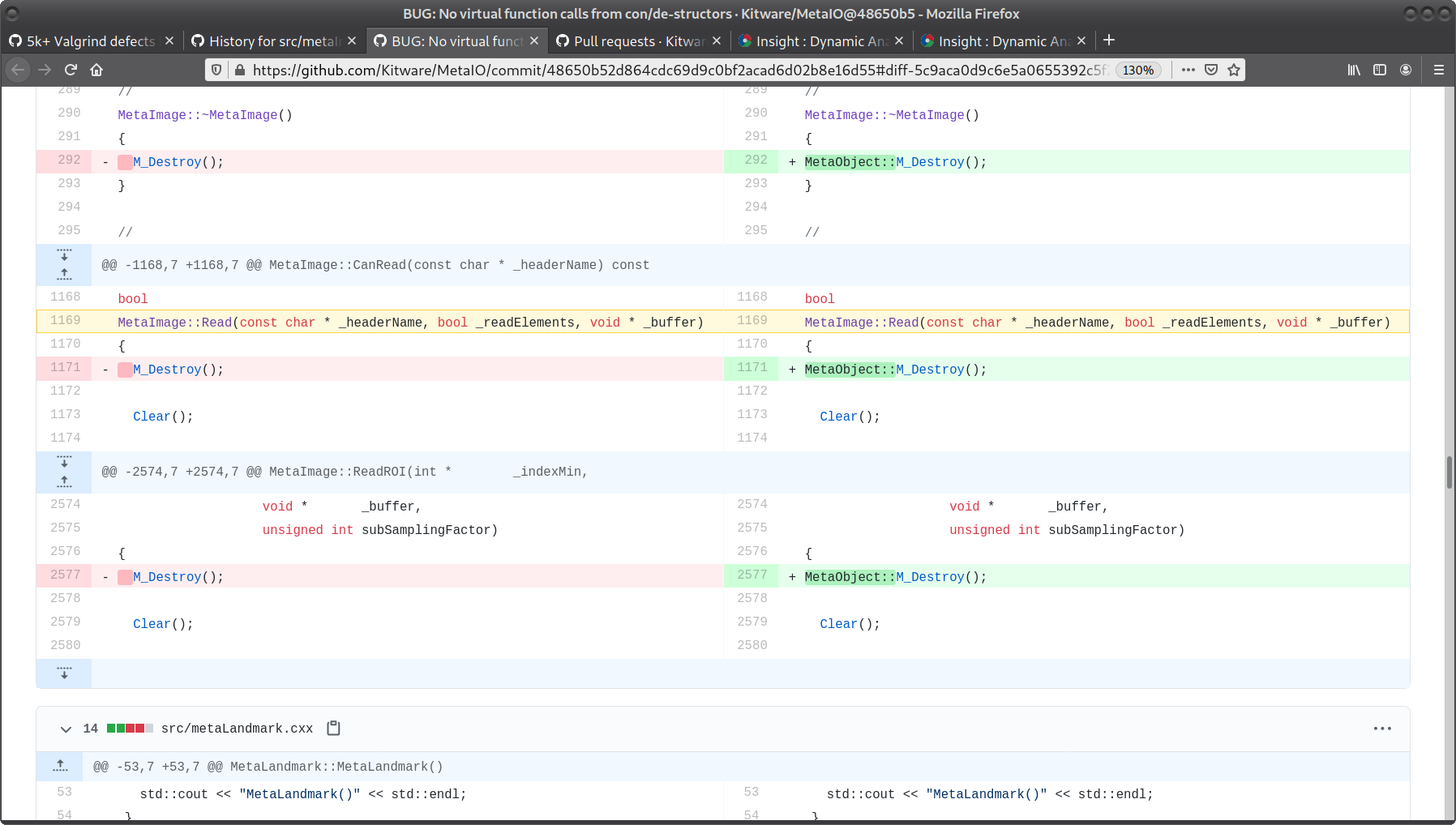Click the forward navigation arrow
Screen dimensions: 1456x825
tap(45, 70)
